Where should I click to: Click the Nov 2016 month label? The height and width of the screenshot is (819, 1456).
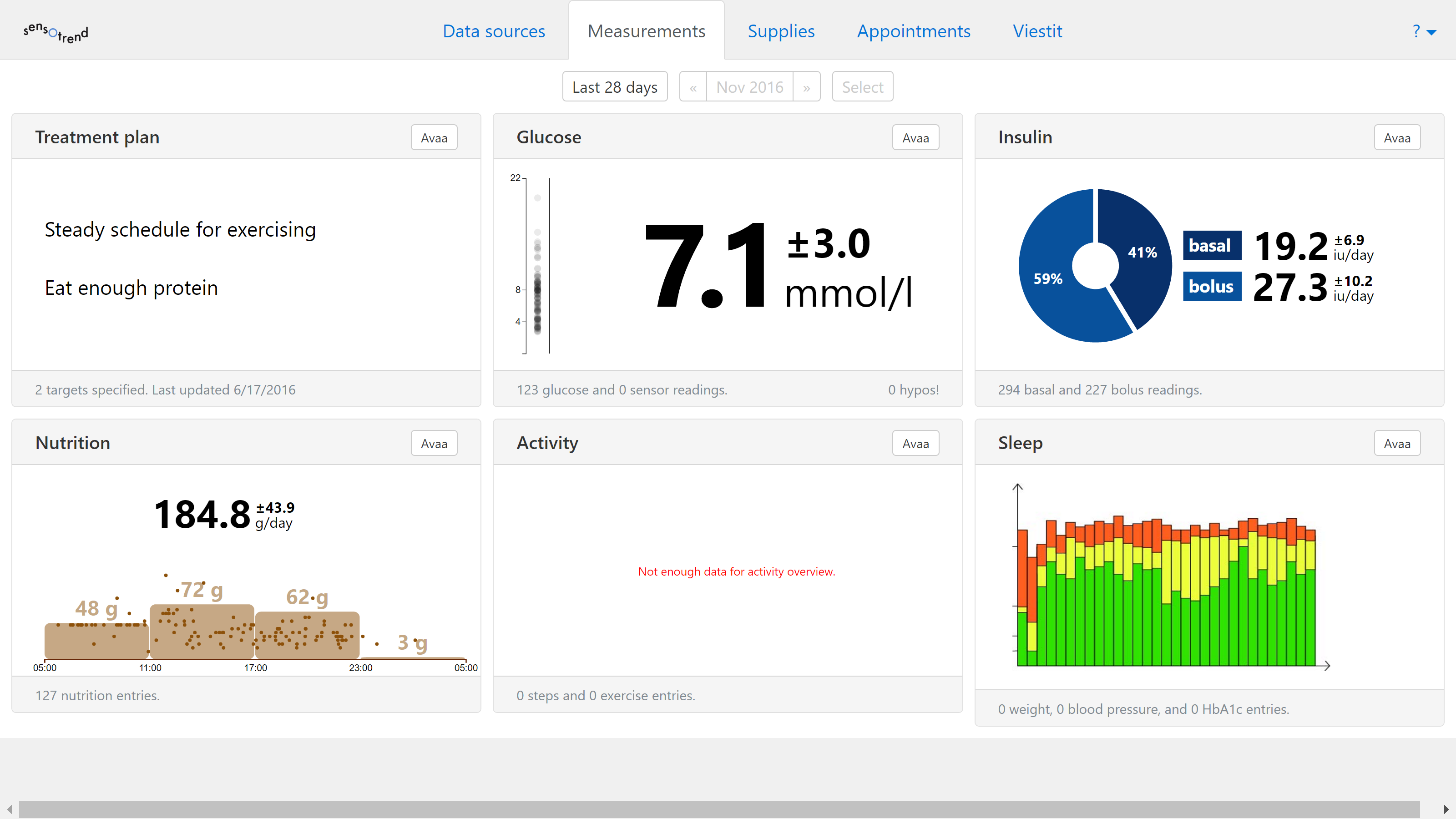point(749,87)
